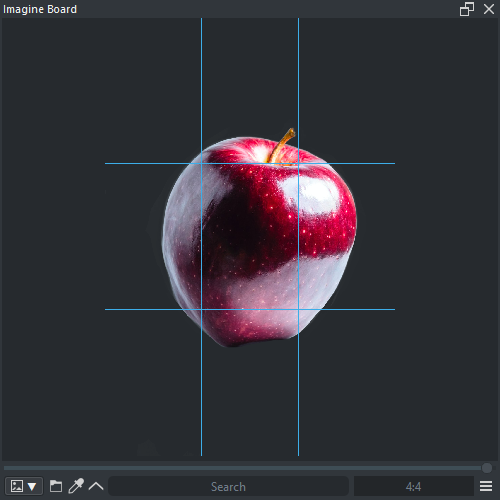500x500 pixels.
Task: Float the Imagine Board panel window
Action: tap(467, 9)
